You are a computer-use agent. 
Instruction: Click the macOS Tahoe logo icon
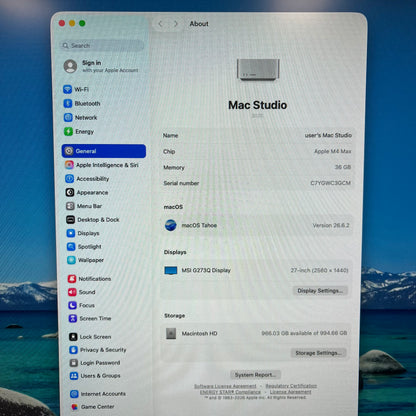[171, 225]
